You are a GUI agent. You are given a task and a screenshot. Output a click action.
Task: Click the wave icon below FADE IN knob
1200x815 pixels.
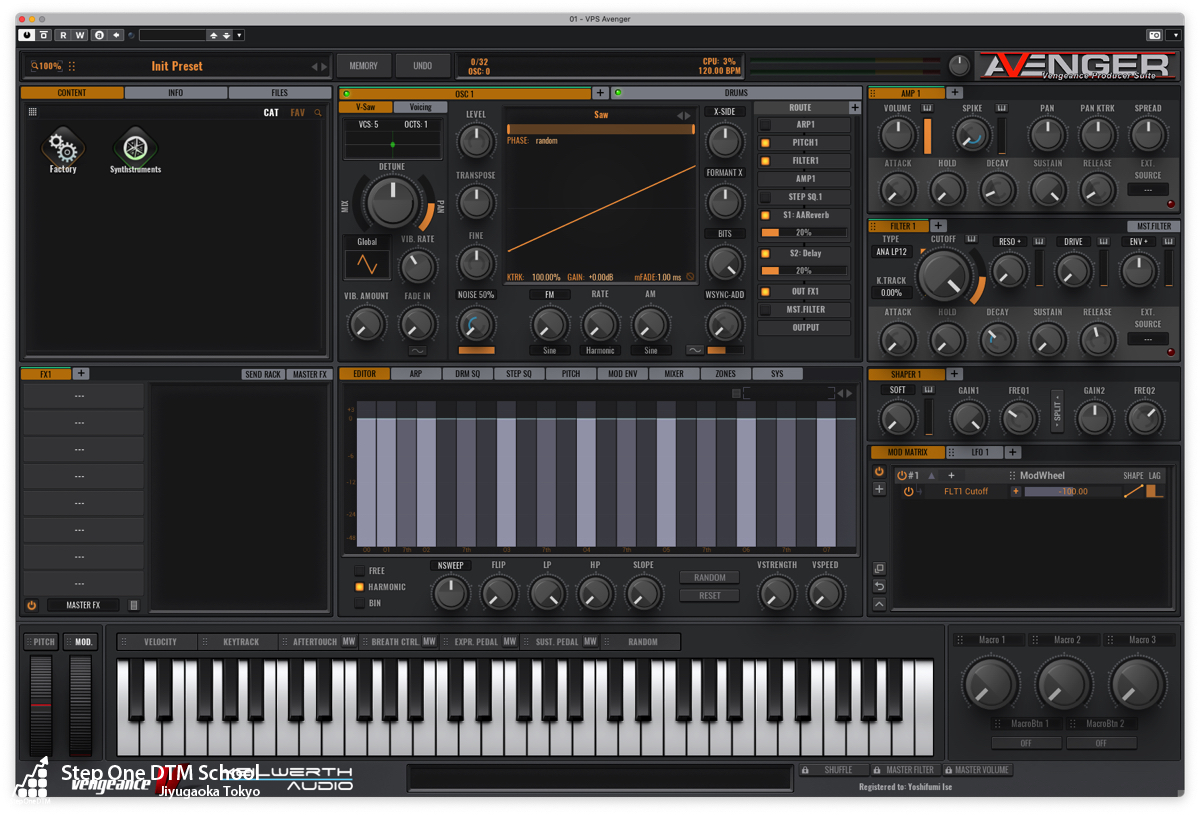[417, 350]
